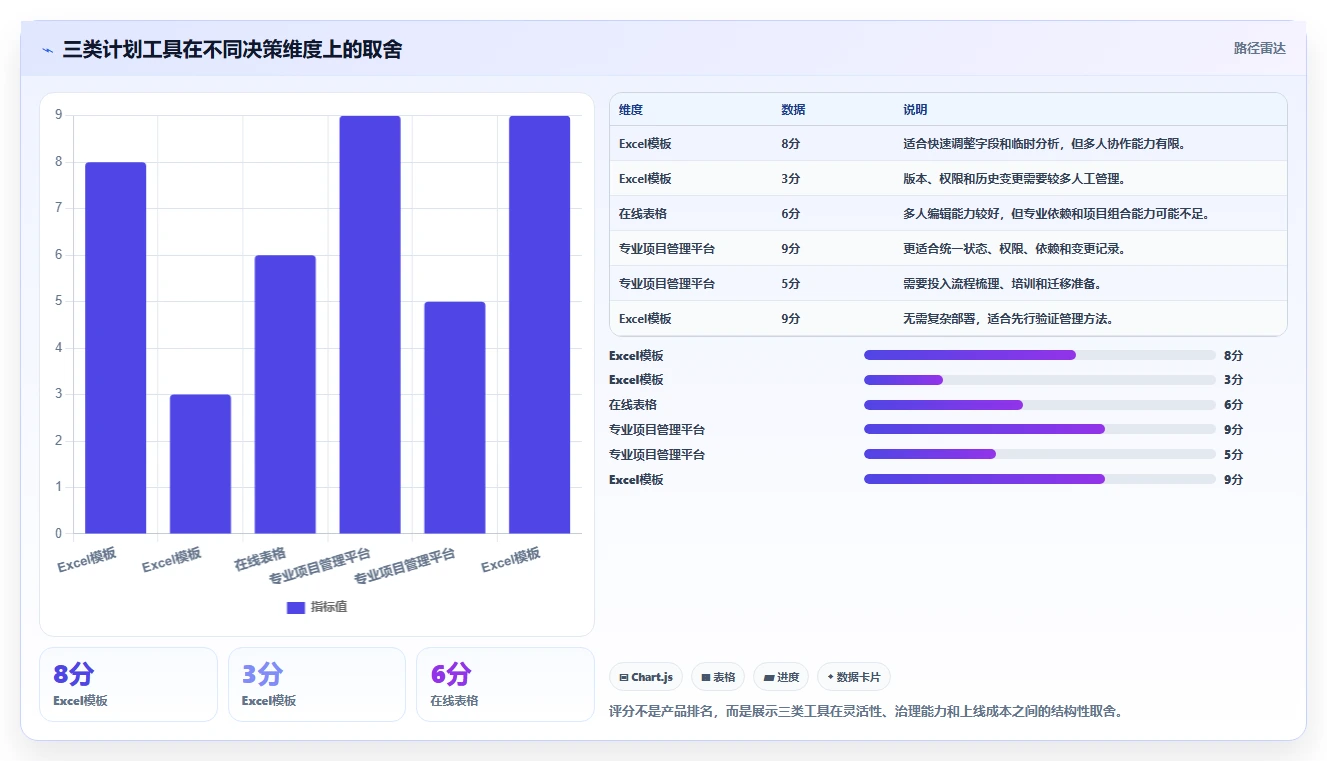Select the 进度 chip

point(781,677)
